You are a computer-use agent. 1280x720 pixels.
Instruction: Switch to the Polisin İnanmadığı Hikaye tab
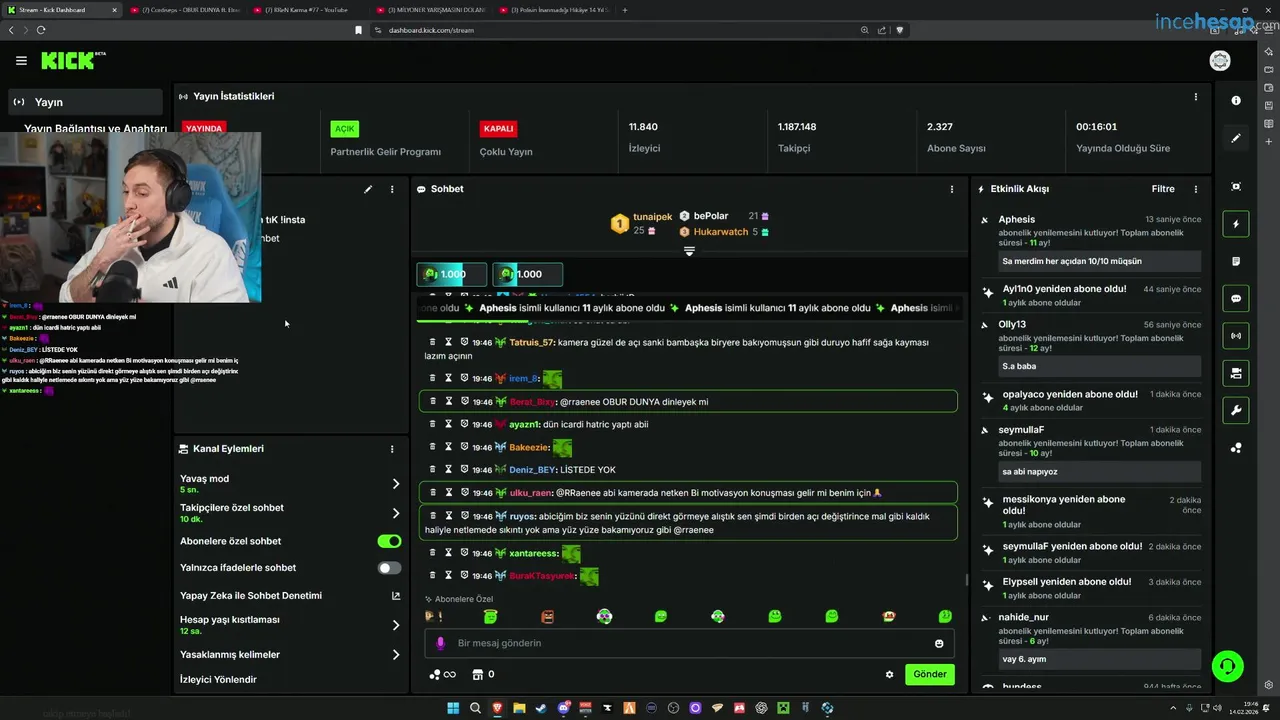click(x=555, y=10)
